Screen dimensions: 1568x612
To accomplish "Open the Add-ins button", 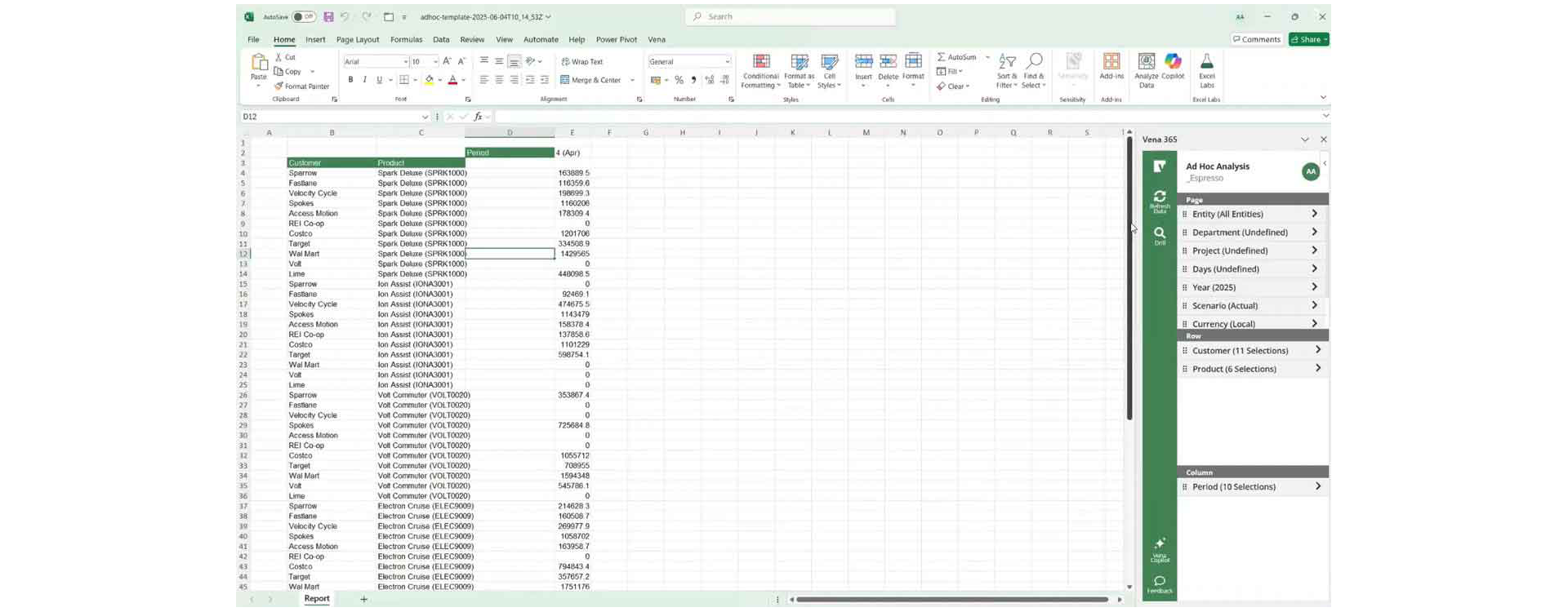I will click(x=1111, y=67).
